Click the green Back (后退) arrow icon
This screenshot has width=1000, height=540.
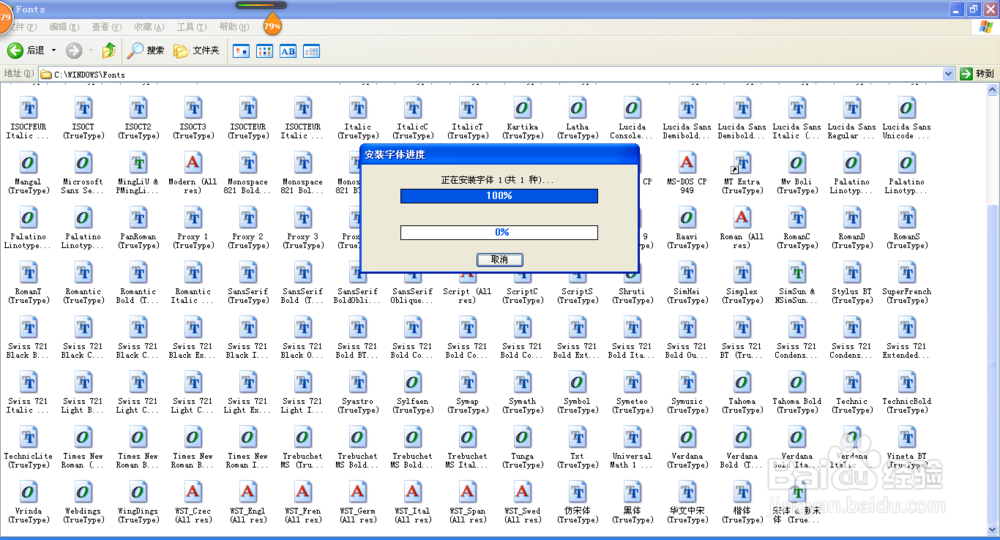coord(15,50)
